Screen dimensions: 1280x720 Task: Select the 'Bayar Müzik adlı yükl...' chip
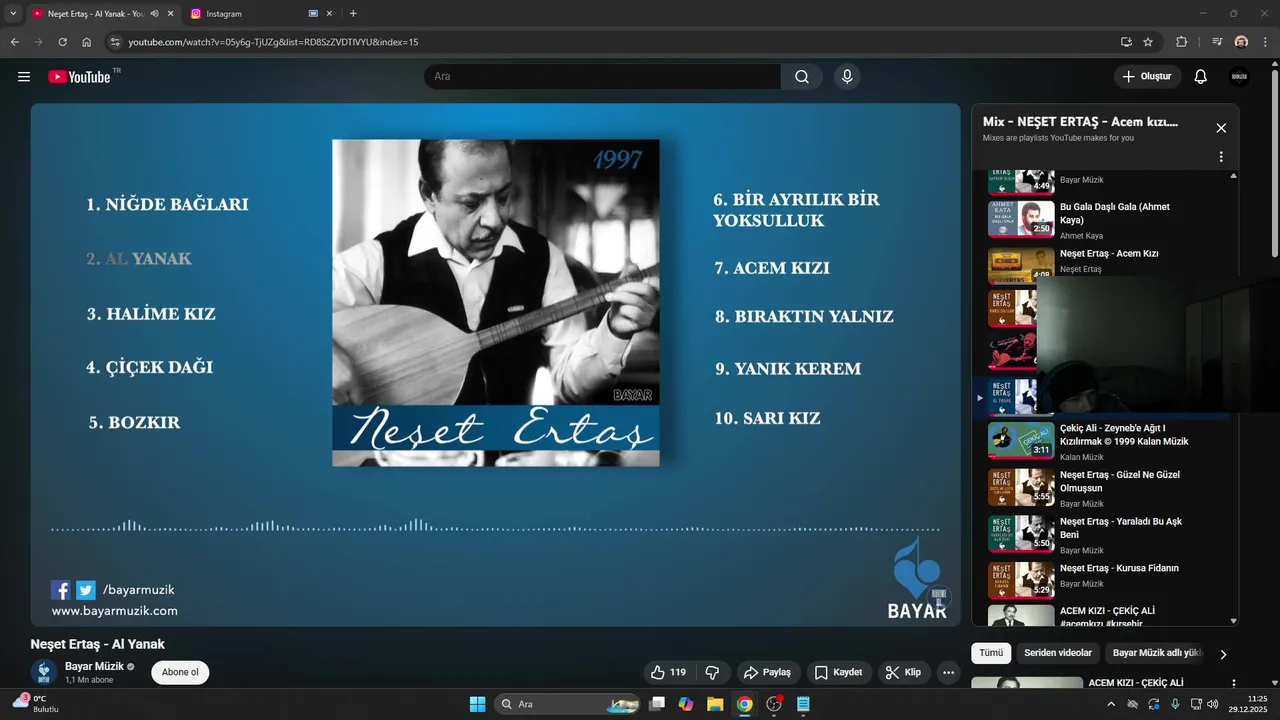coord(1156,653)
